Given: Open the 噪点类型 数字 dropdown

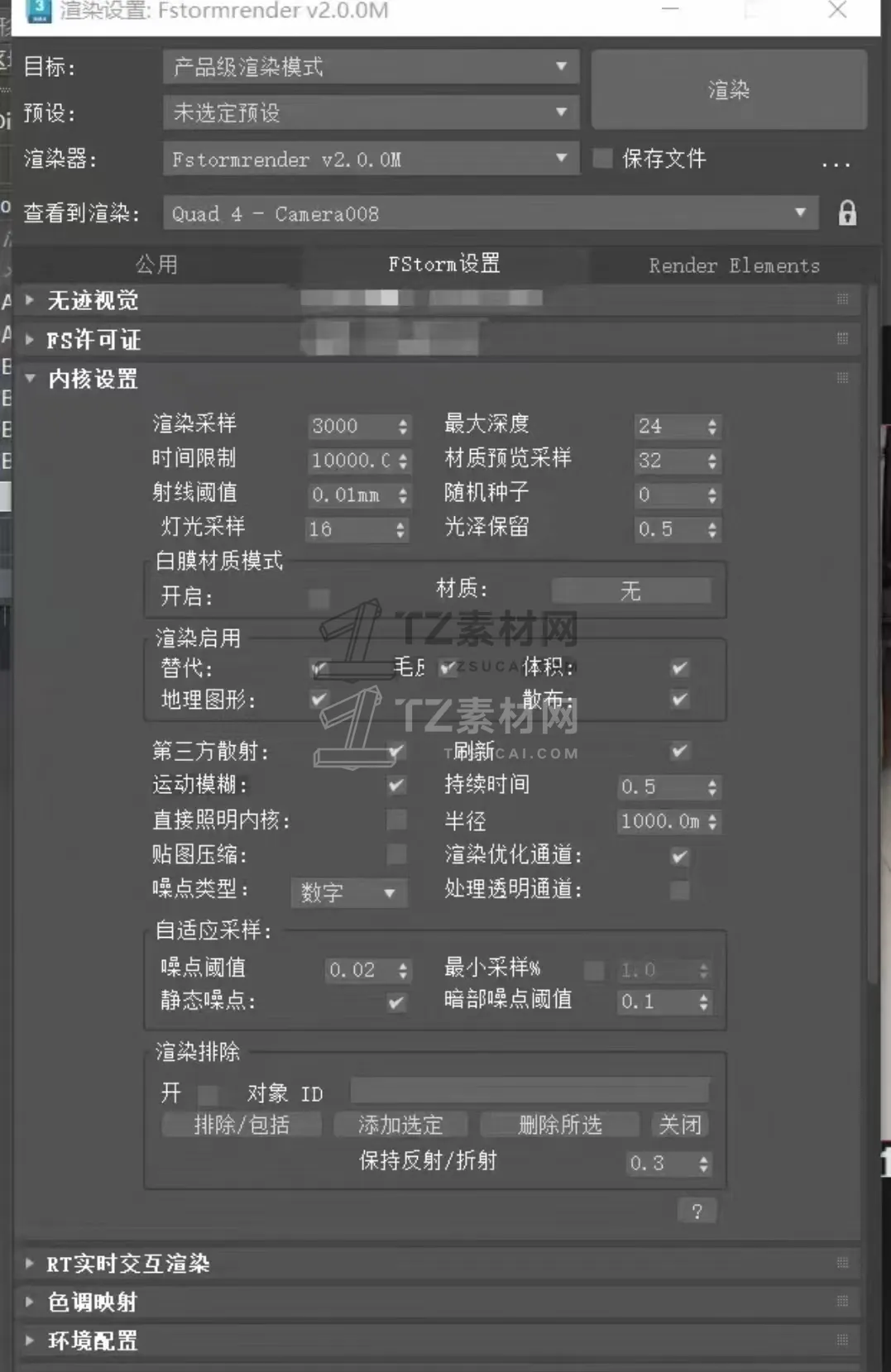Looking at the screenshot, I should pyautogui.click(x=348, y=892).
